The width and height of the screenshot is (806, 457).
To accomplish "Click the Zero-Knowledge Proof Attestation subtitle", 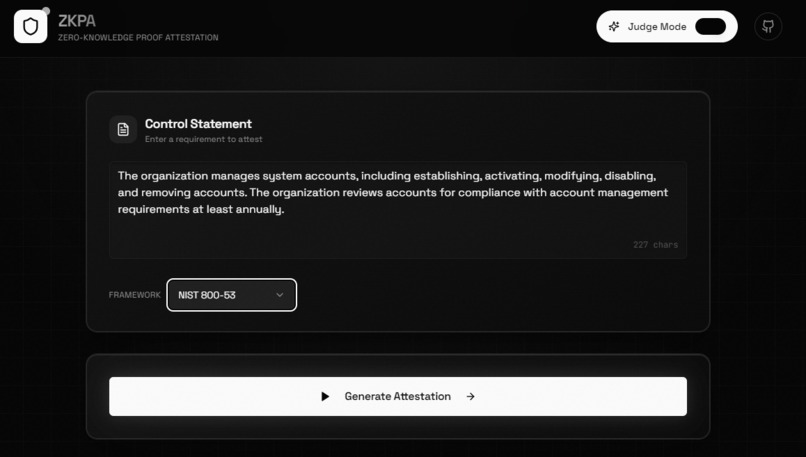I will 138,38.
